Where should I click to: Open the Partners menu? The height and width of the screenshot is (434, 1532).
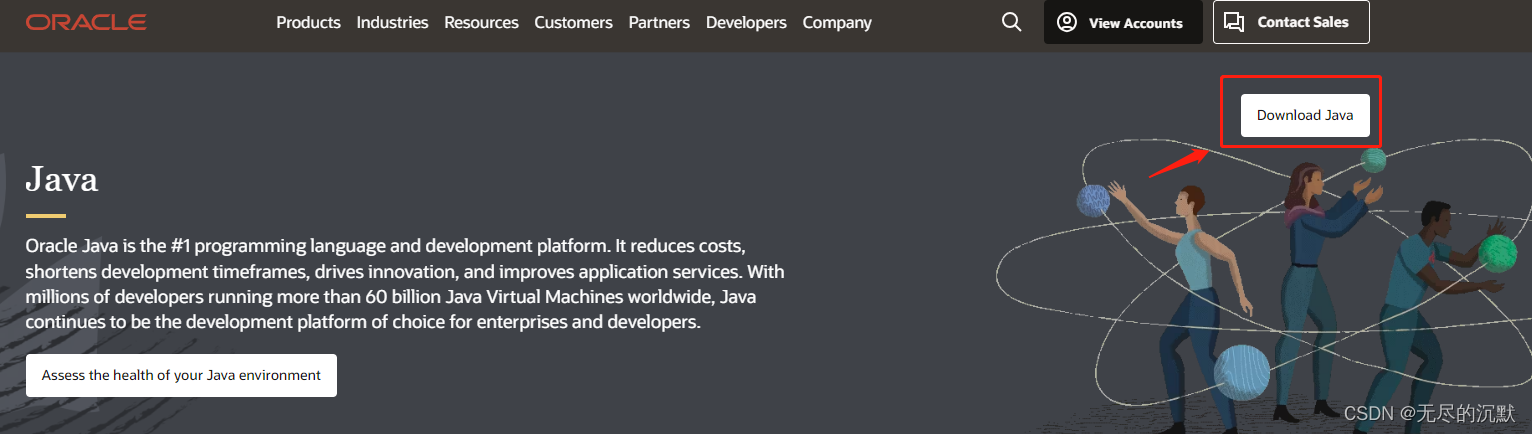pyautogui.click(x=659, y=22)
